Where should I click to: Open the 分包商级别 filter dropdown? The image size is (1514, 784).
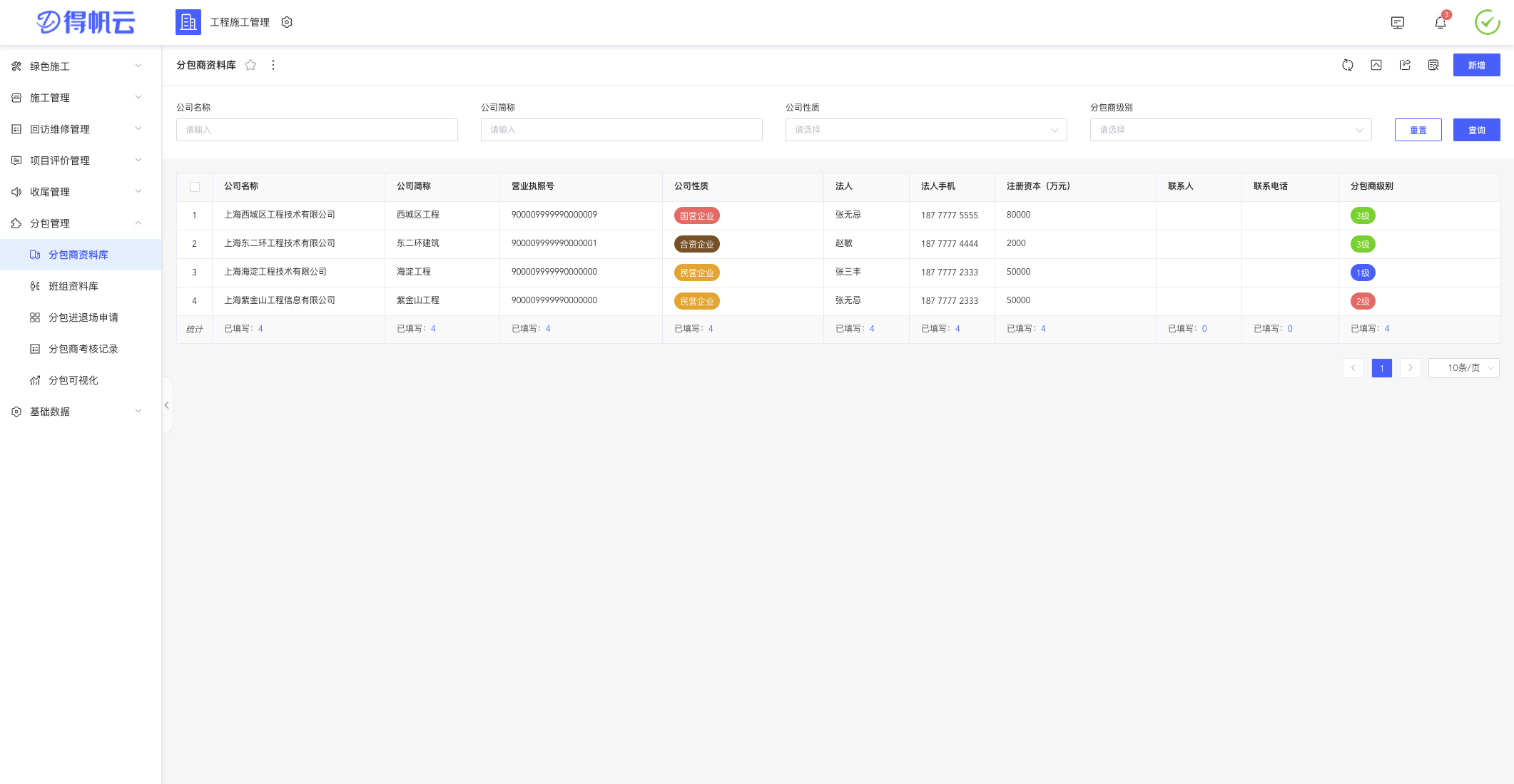pyautogui.click(x=1231, y=130)
